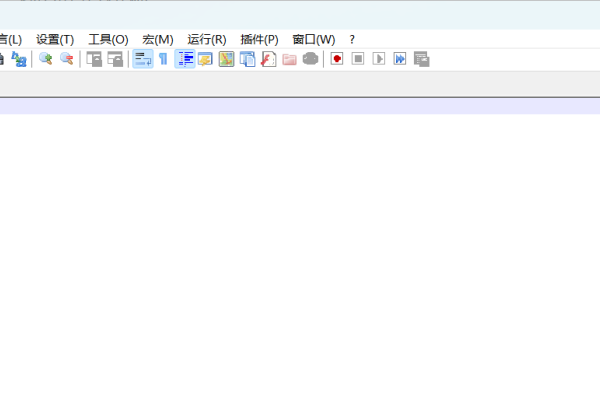Open the Document Map panel icon
The image size is (600, 400).
(226, 59)
